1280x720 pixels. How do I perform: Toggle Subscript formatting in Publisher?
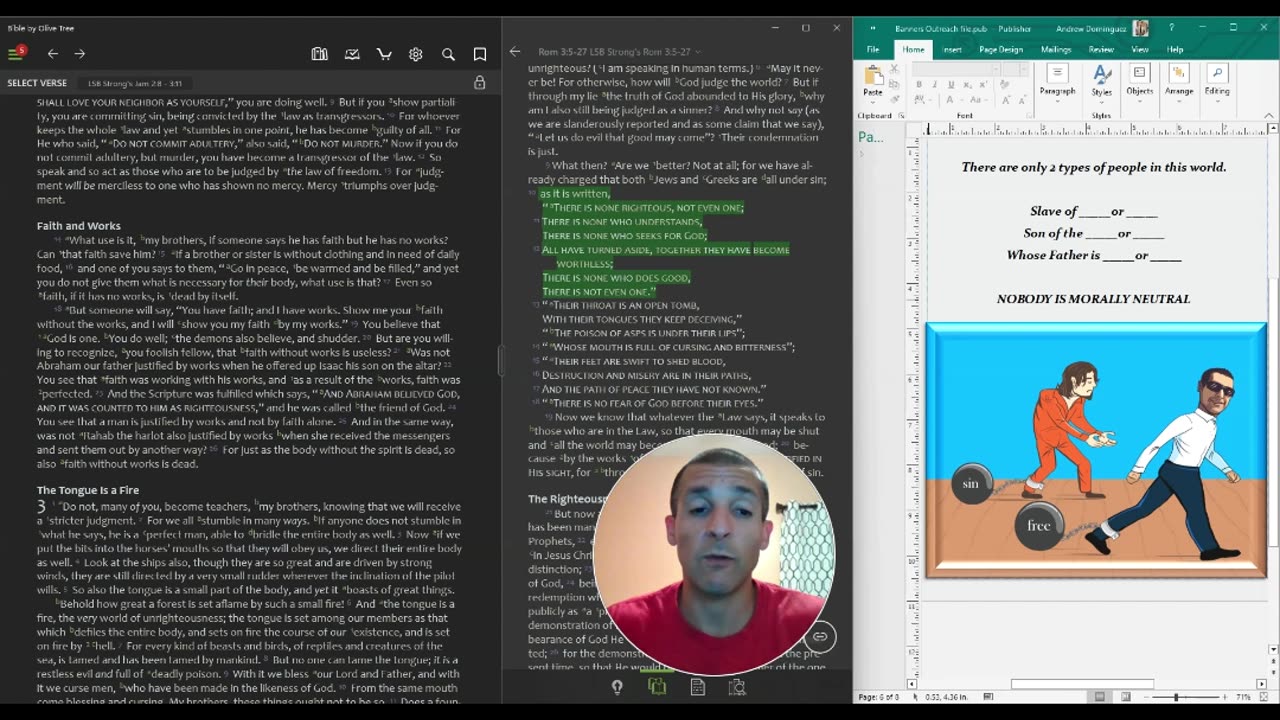[967, 85]
